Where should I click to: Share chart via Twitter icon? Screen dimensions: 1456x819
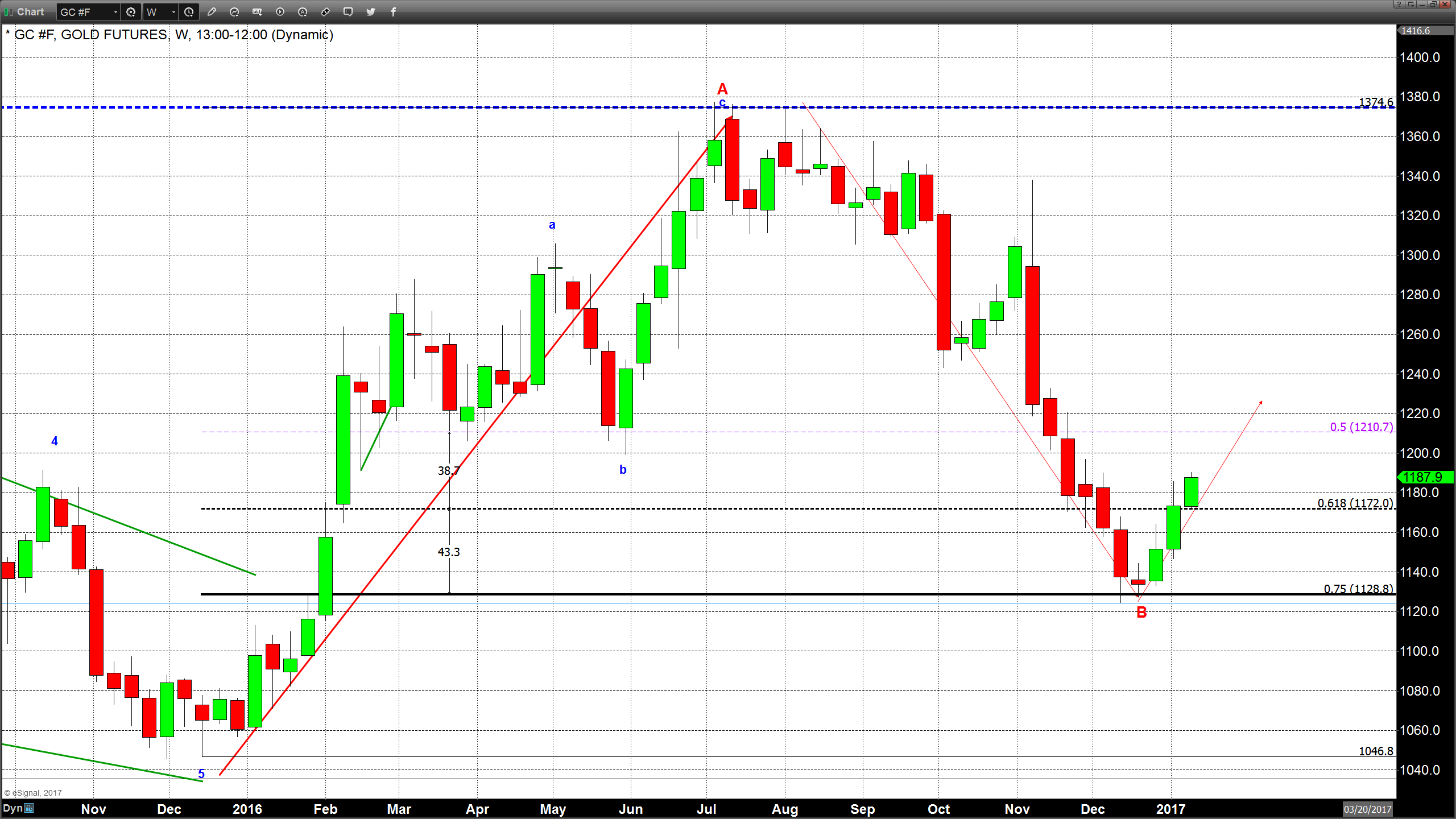(x=371, y=12)
